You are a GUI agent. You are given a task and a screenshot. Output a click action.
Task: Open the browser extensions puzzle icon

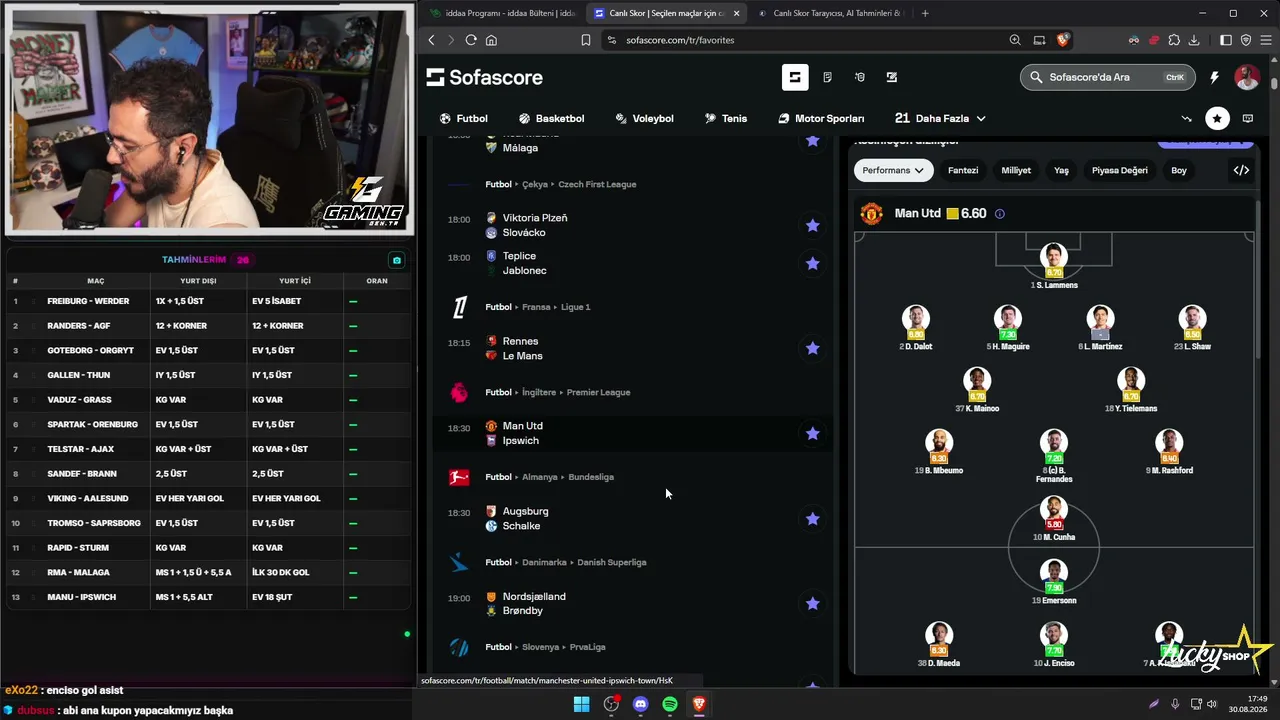tap(1174, 40)
